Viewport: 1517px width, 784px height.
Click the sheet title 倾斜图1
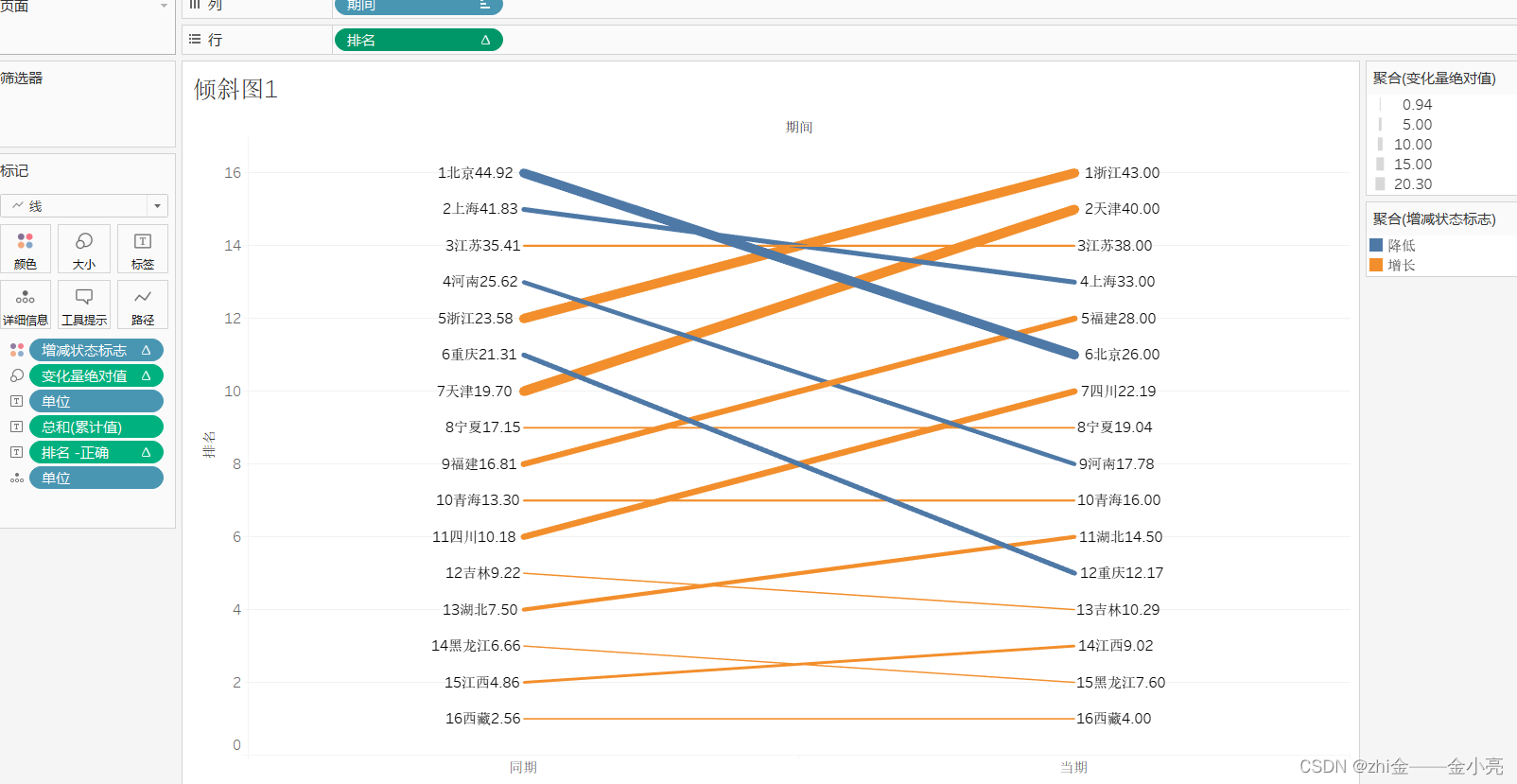coord(235,89)
